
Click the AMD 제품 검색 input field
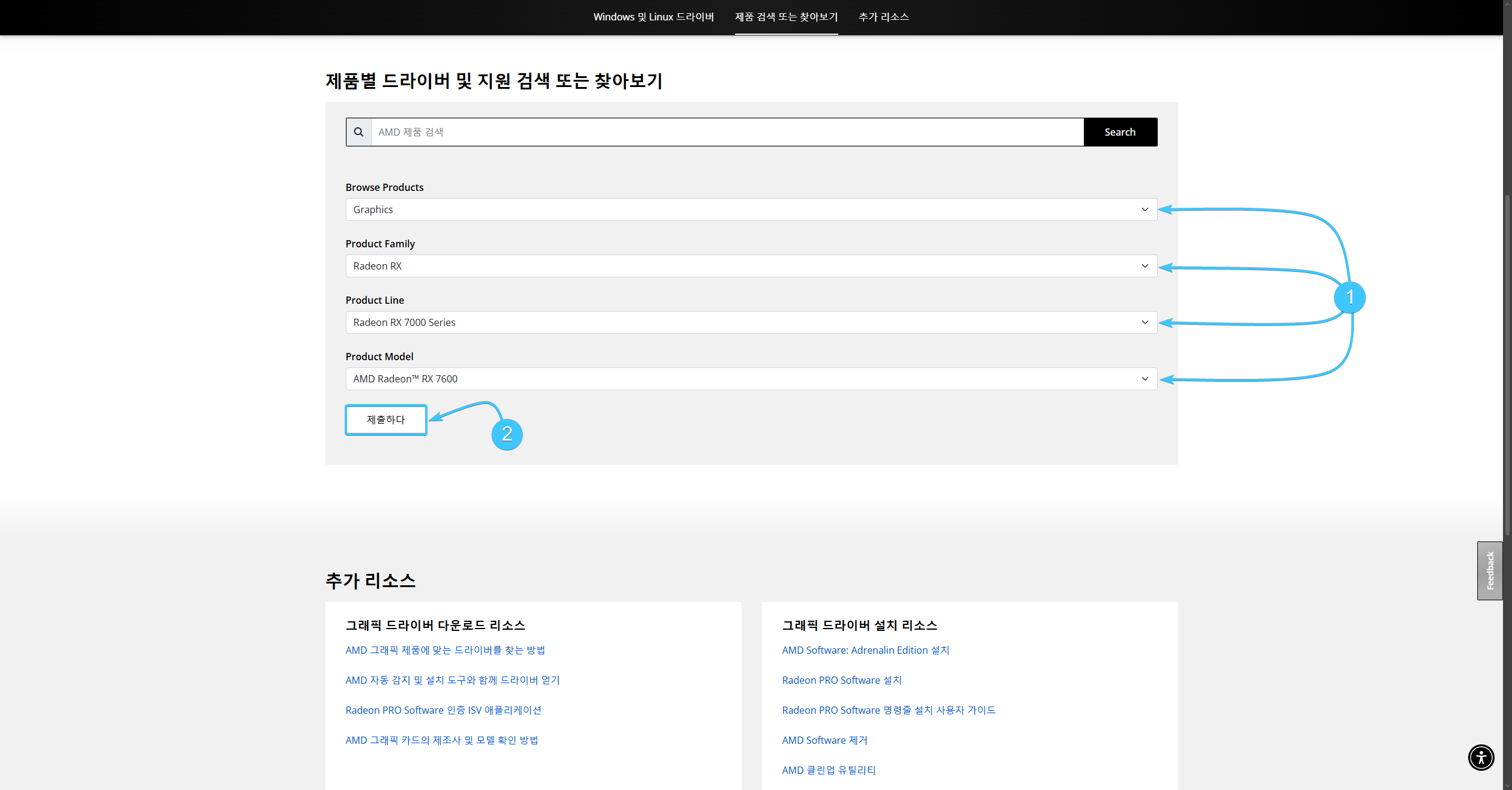[727, 132]
